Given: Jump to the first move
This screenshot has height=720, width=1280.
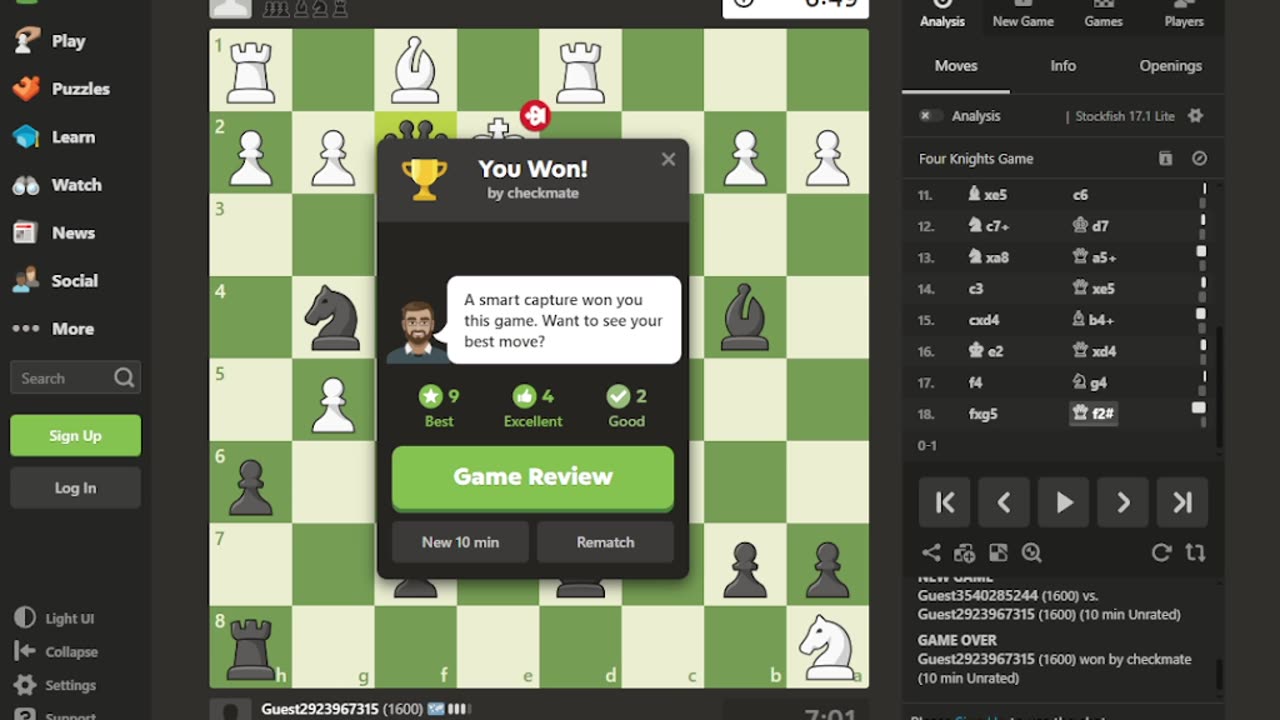Looking at the screenshot, I should pos(945,502).
